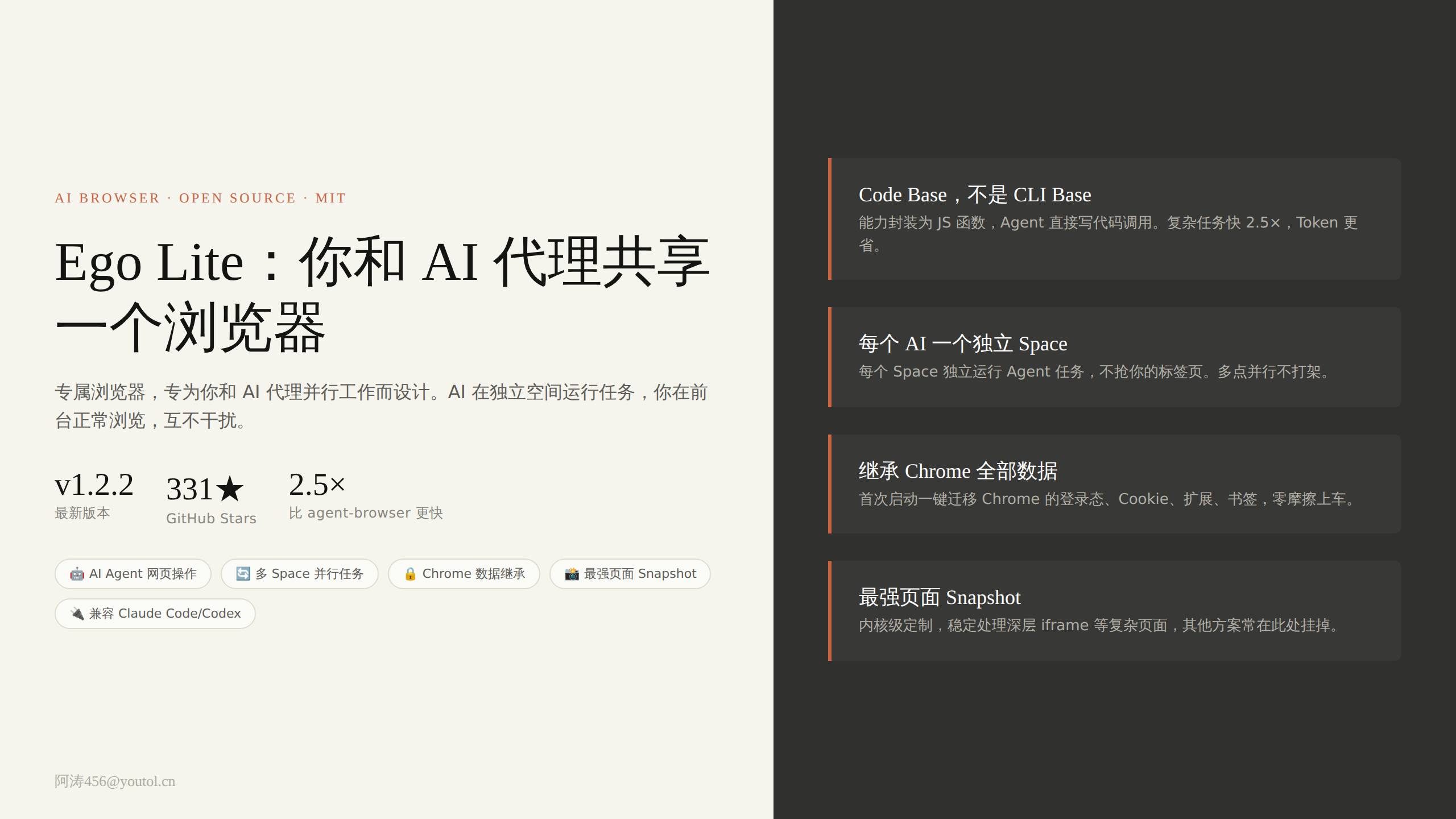
Task: Click the plug icon in Claude Code pill
Action: (77, 614)
